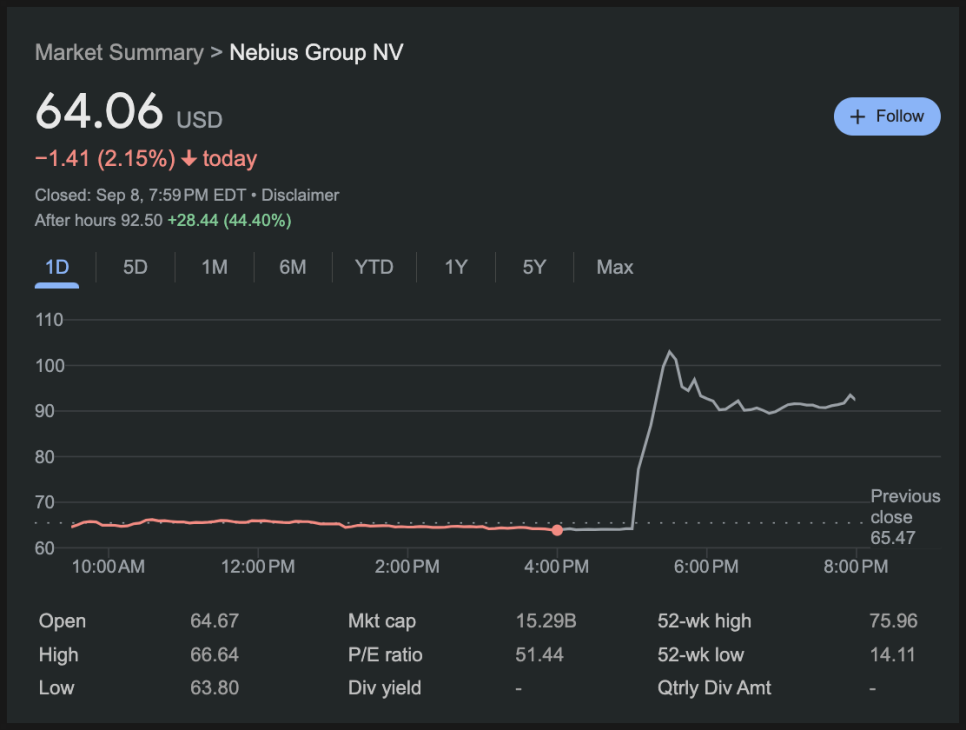Select the YTD chart range tab
966x730 pixels.
pos(374,267)
